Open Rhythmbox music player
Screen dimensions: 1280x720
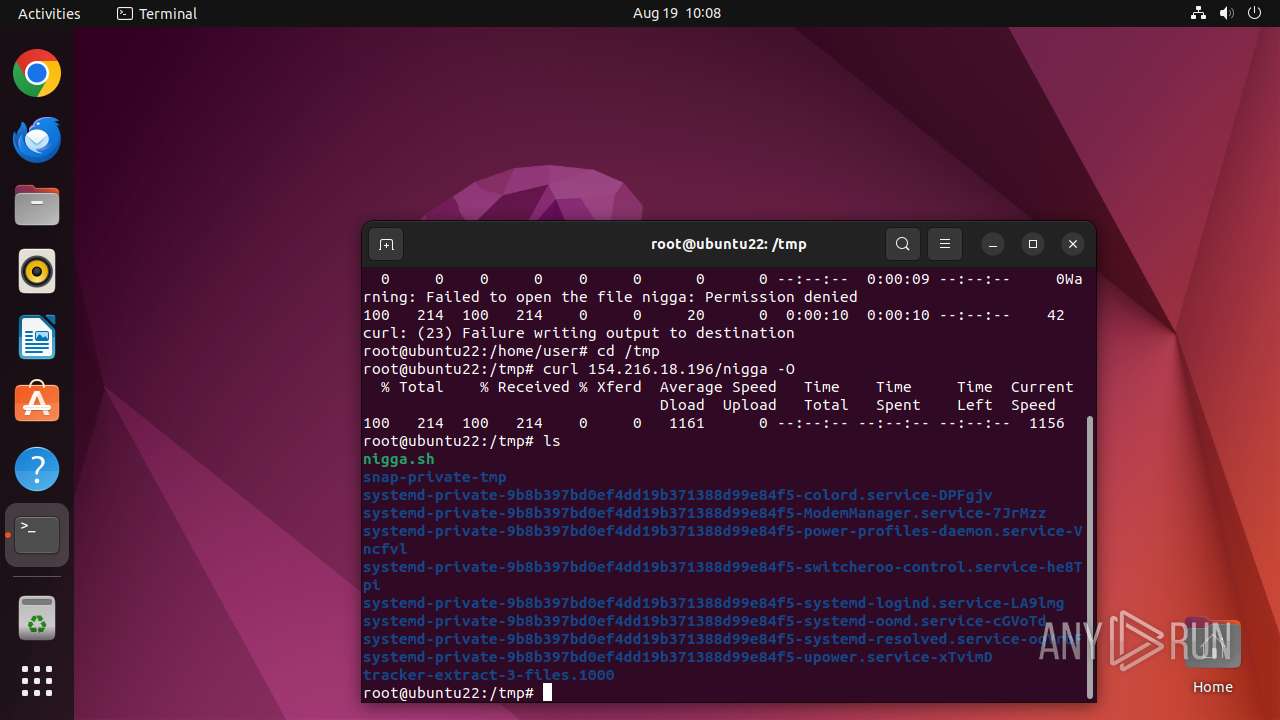[x=37, y=272]
